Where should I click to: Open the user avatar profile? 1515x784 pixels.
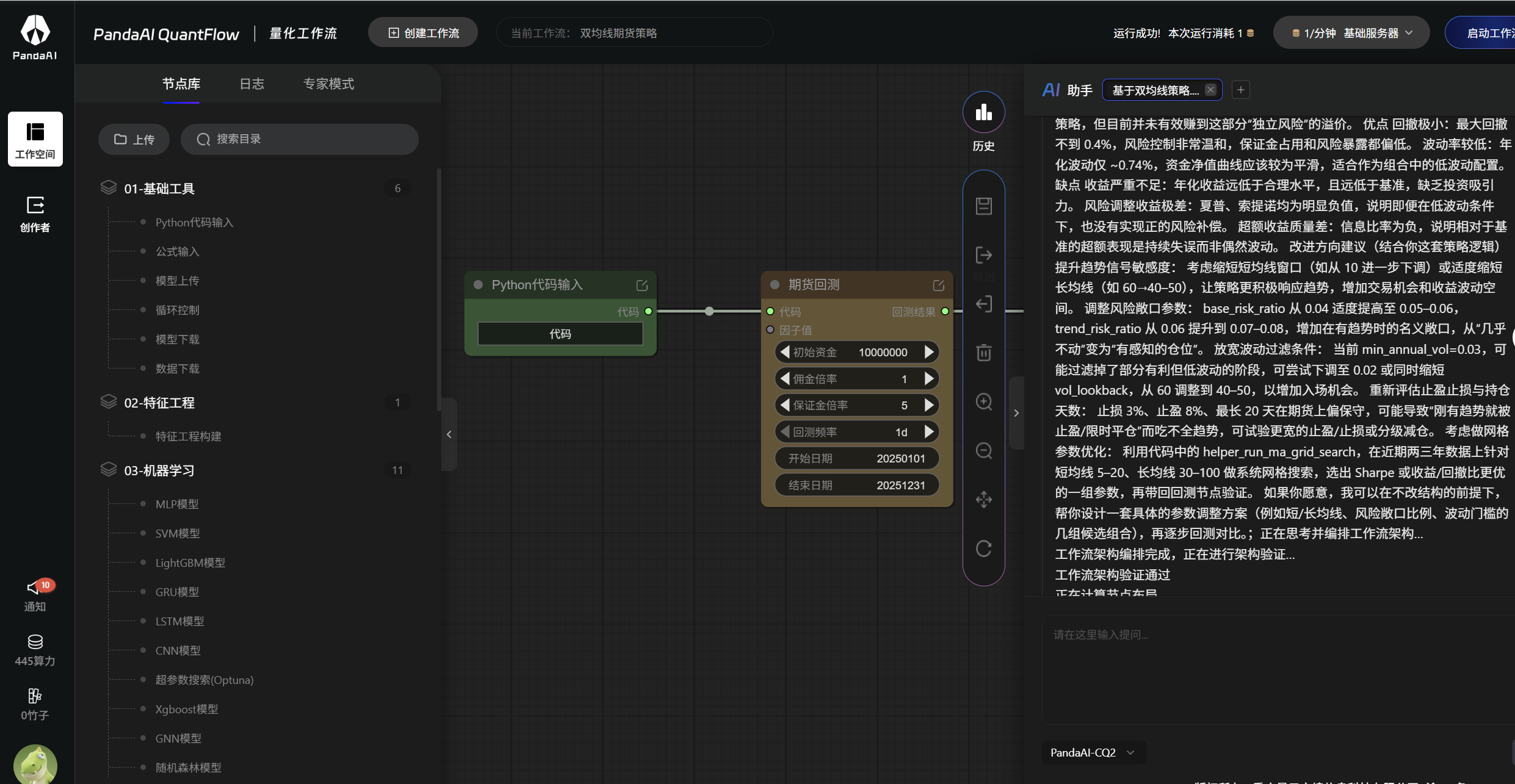coord(35,764)
